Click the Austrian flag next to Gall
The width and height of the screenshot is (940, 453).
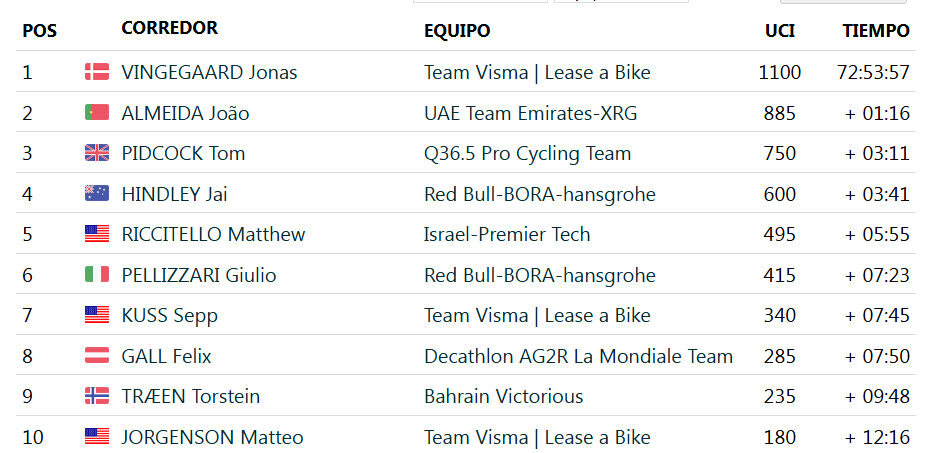click(97, 356)
